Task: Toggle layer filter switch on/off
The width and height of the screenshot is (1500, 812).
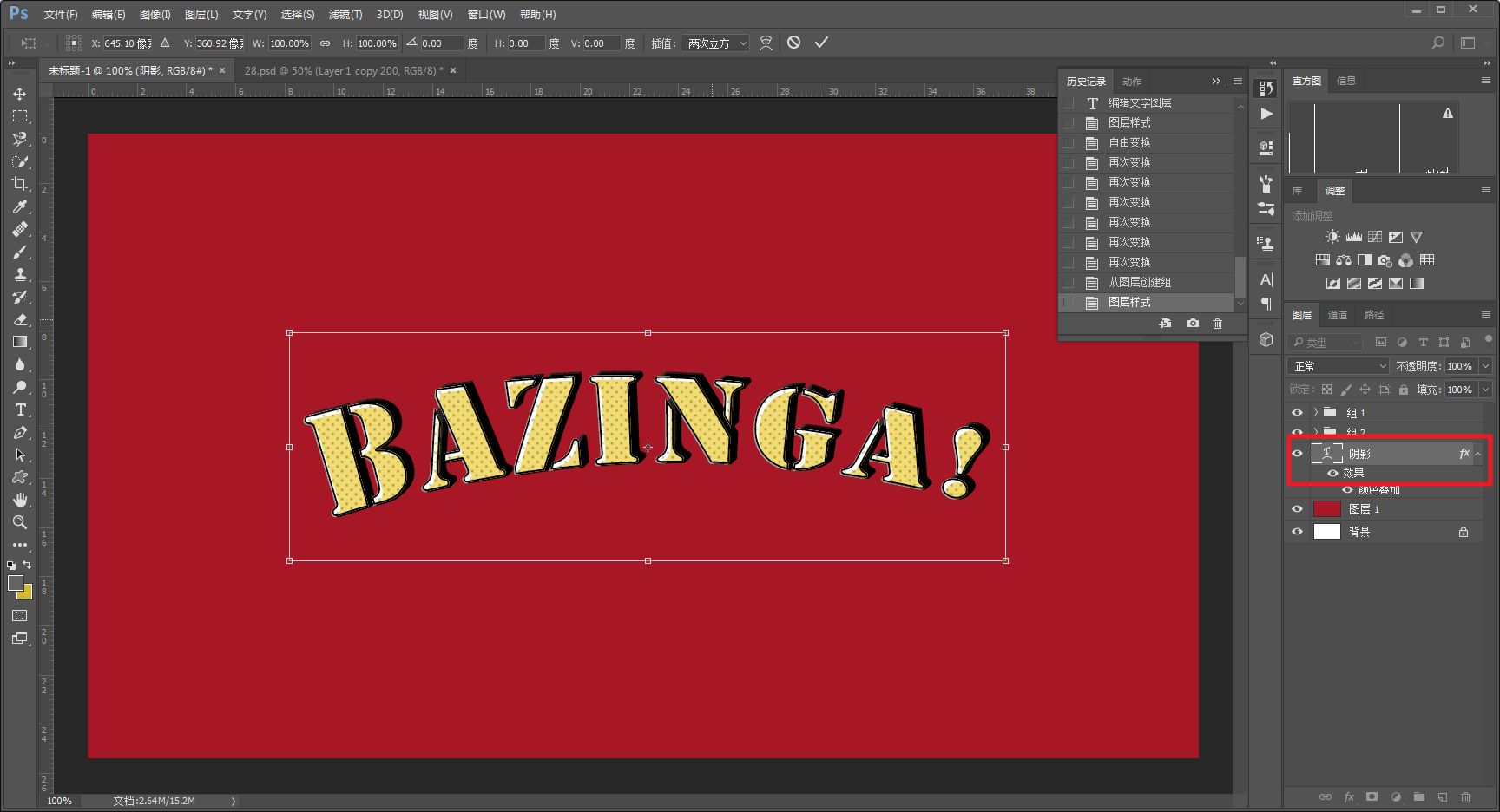Action: click(1488, 340)
